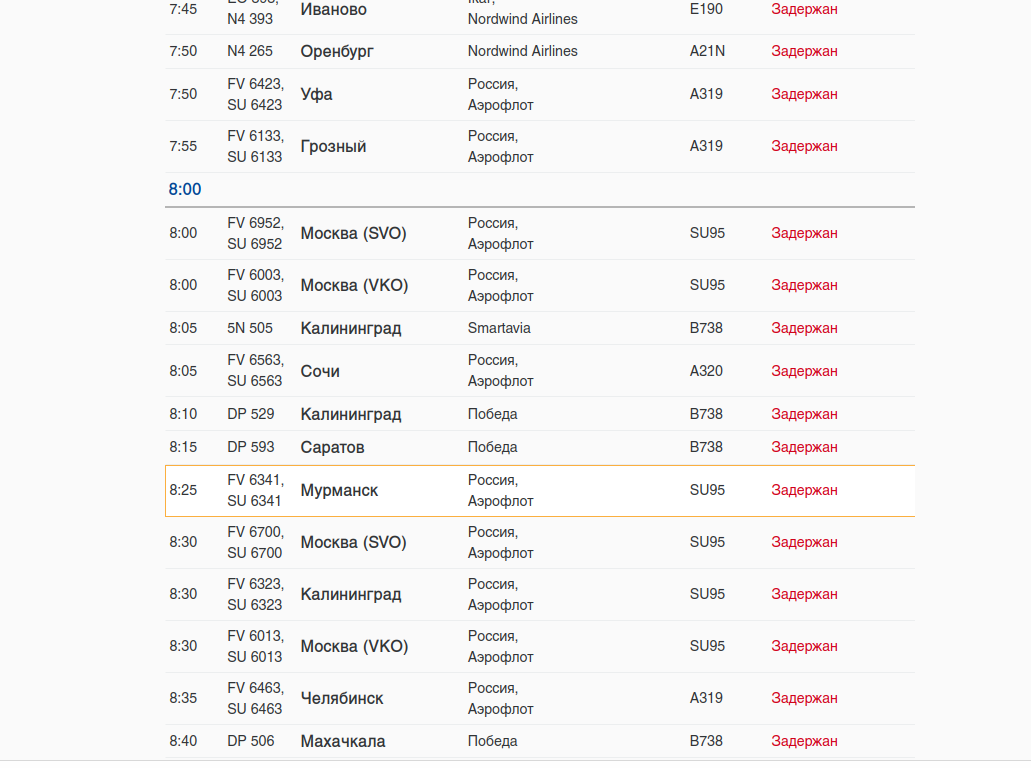Click the Задержан status on Сочи flight
The width and height of the screenshot is (1031, 768).
(804, 371)
